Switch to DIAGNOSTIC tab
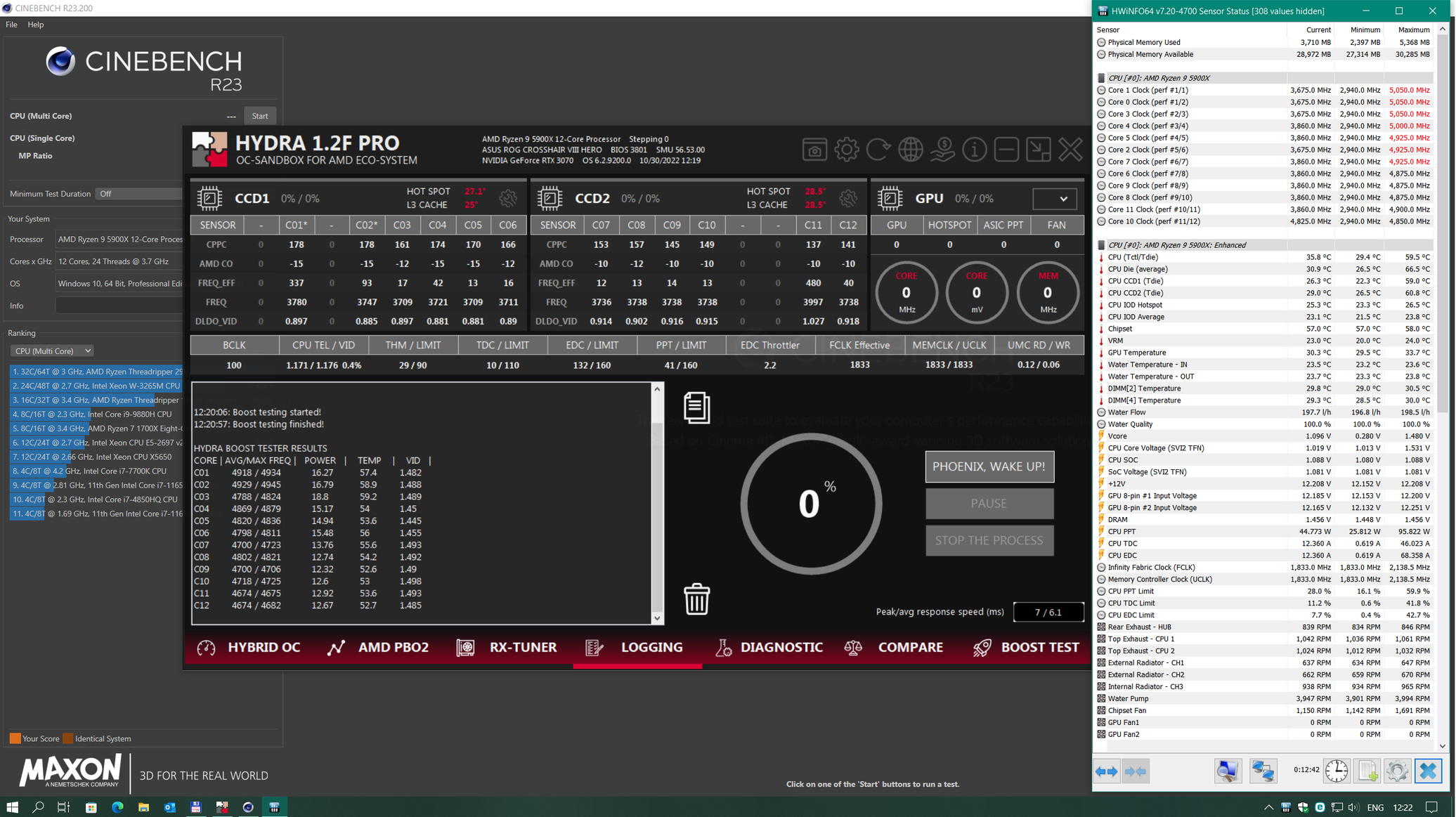1456x817 pixels. (x=768, y=648)
